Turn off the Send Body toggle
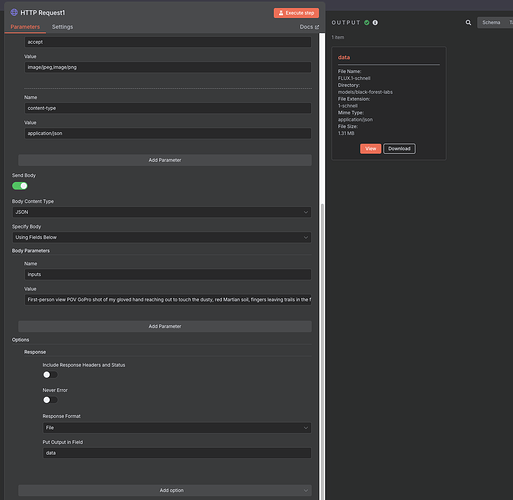This screenshot has width=513, height=500. tap(20, 186)
